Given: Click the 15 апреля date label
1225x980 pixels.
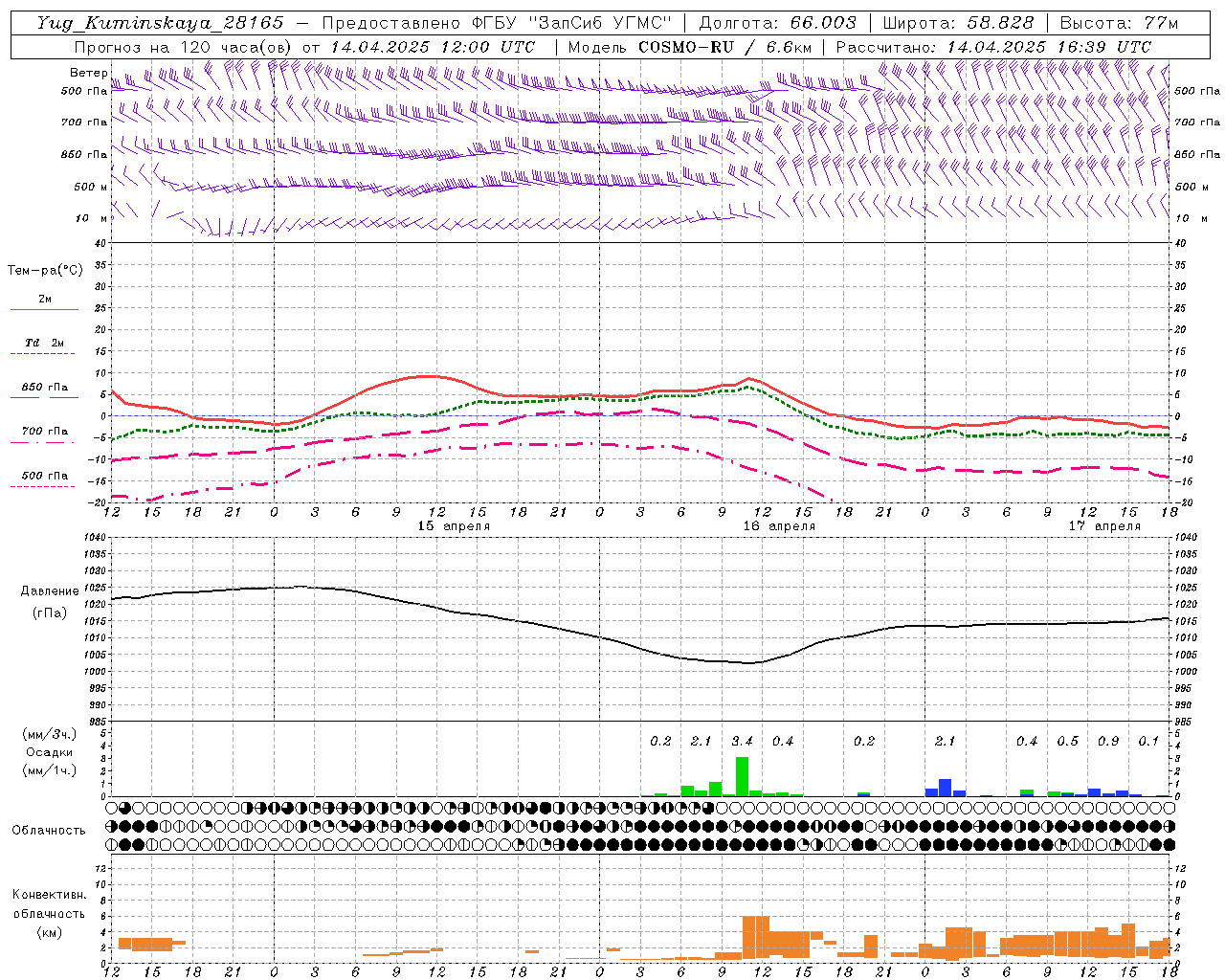Looking at the screenshot, I should point(454,526).
